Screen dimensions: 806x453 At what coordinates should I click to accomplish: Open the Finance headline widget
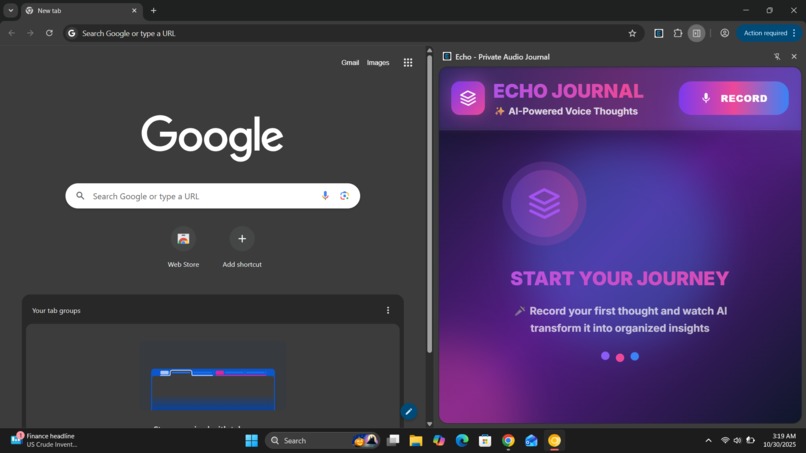[45, 440]
